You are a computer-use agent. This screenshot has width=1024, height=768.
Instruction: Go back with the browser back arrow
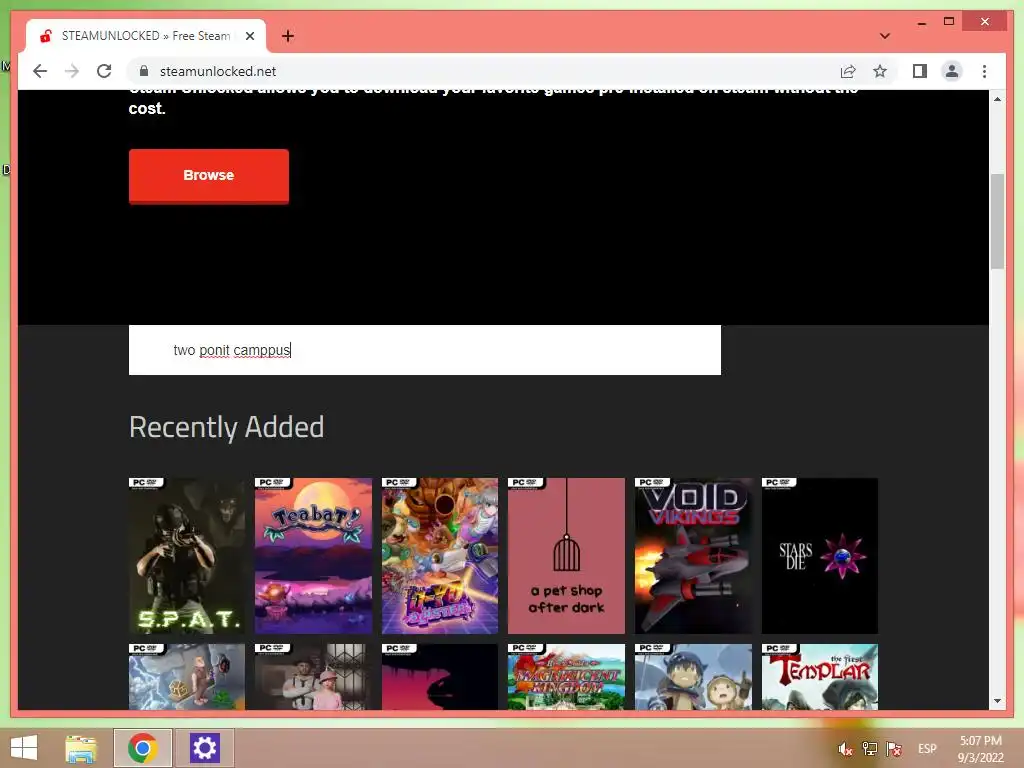(x=40, y=71)
